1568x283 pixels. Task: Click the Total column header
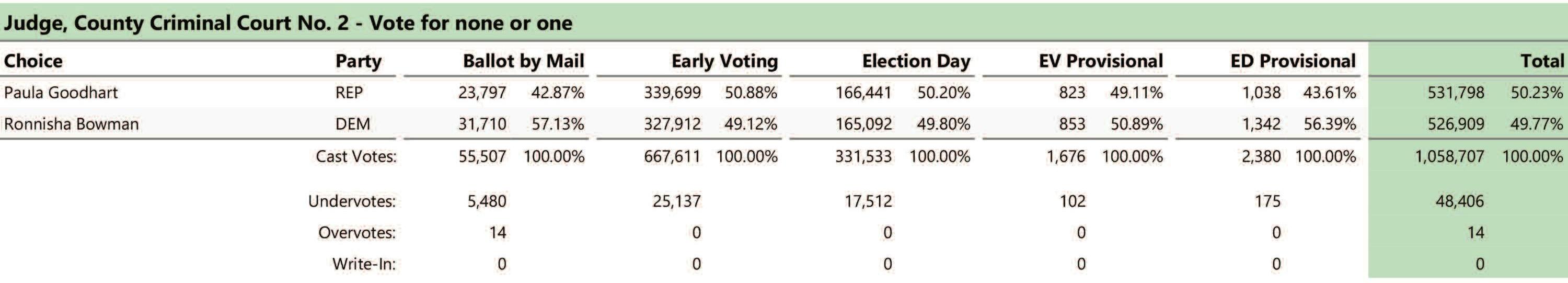coord(1541,61)
